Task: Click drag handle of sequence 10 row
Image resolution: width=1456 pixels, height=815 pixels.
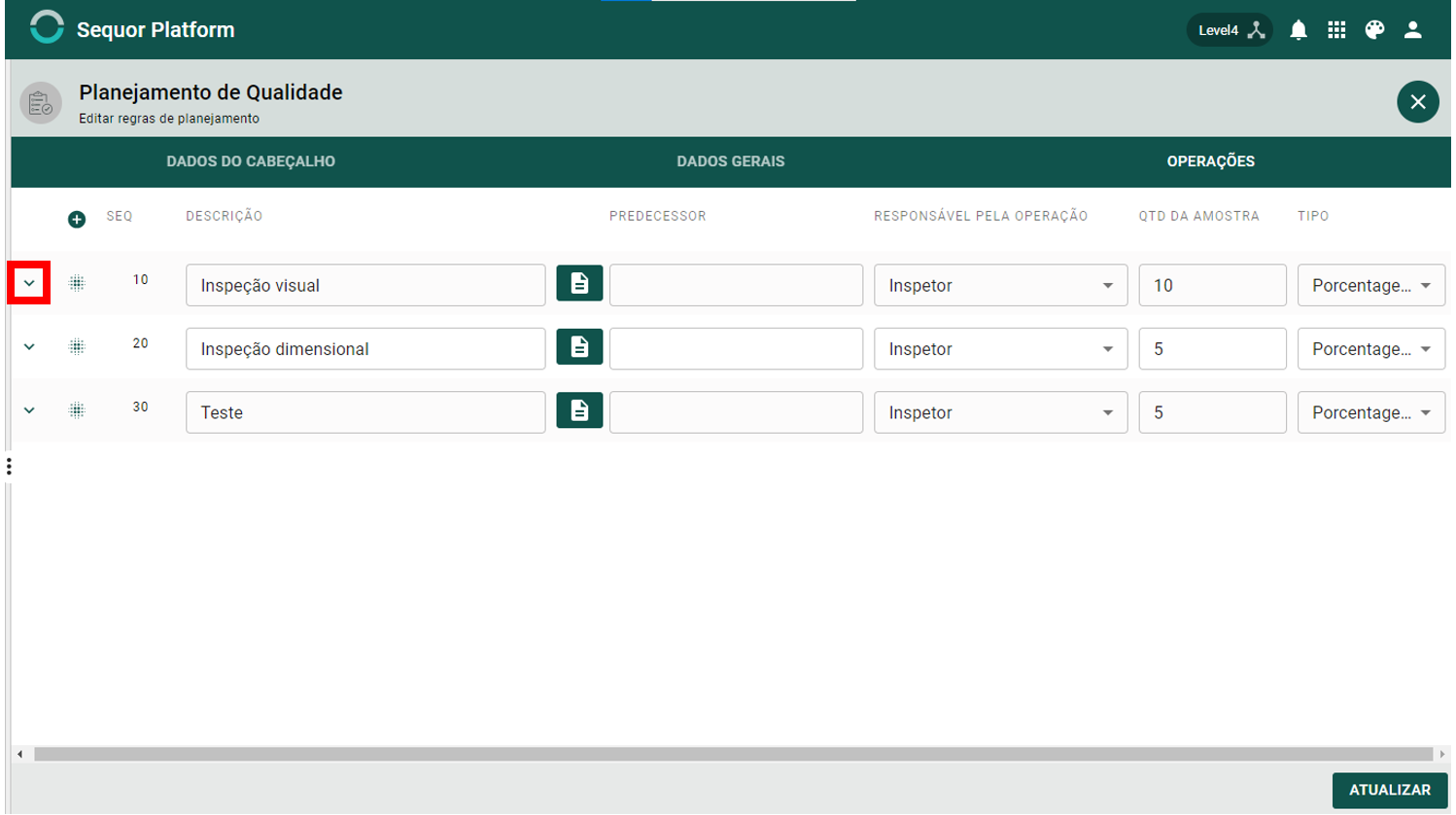Action: click(x=77, y=283)
